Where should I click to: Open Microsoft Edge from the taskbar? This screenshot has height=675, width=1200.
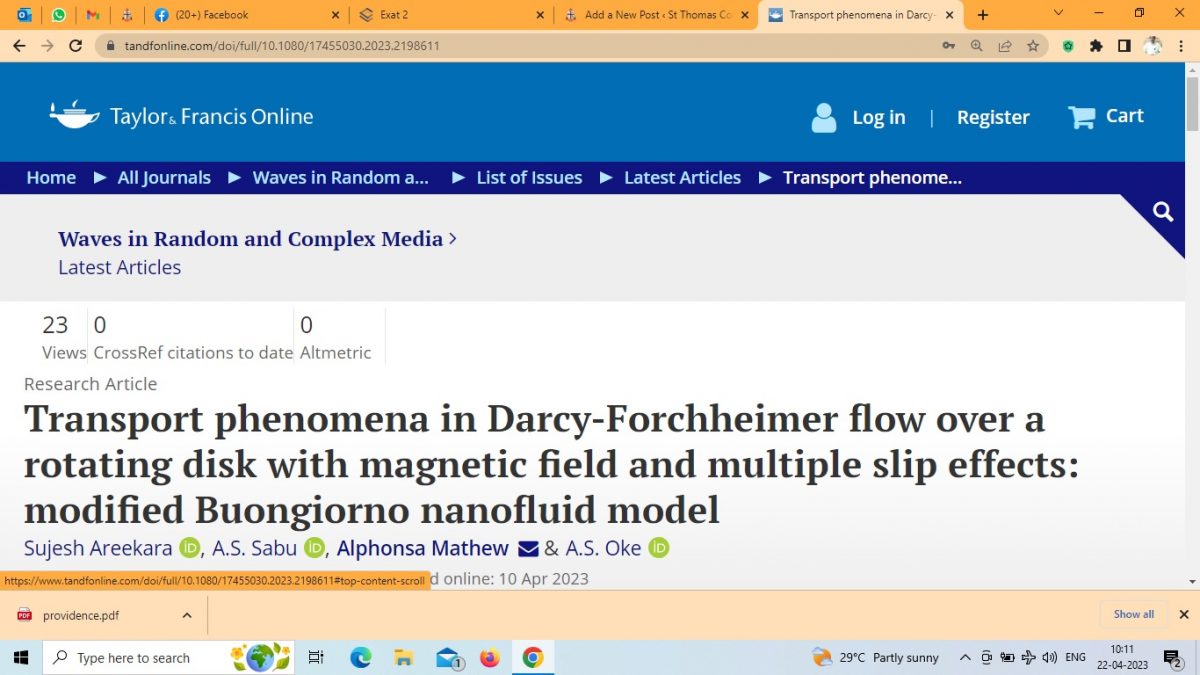point(360,657)
